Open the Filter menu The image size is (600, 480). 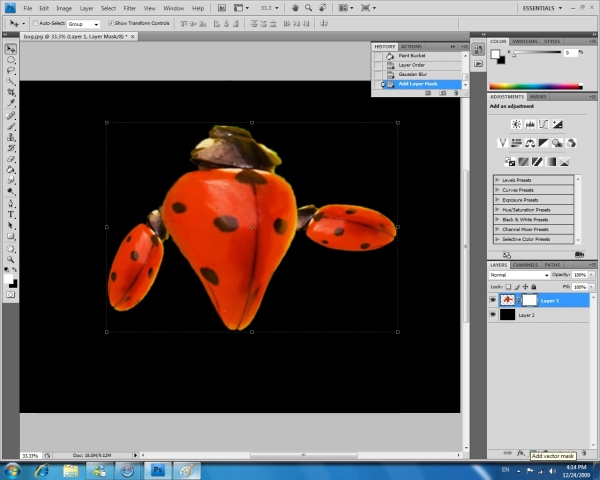[x=129, y=8]
